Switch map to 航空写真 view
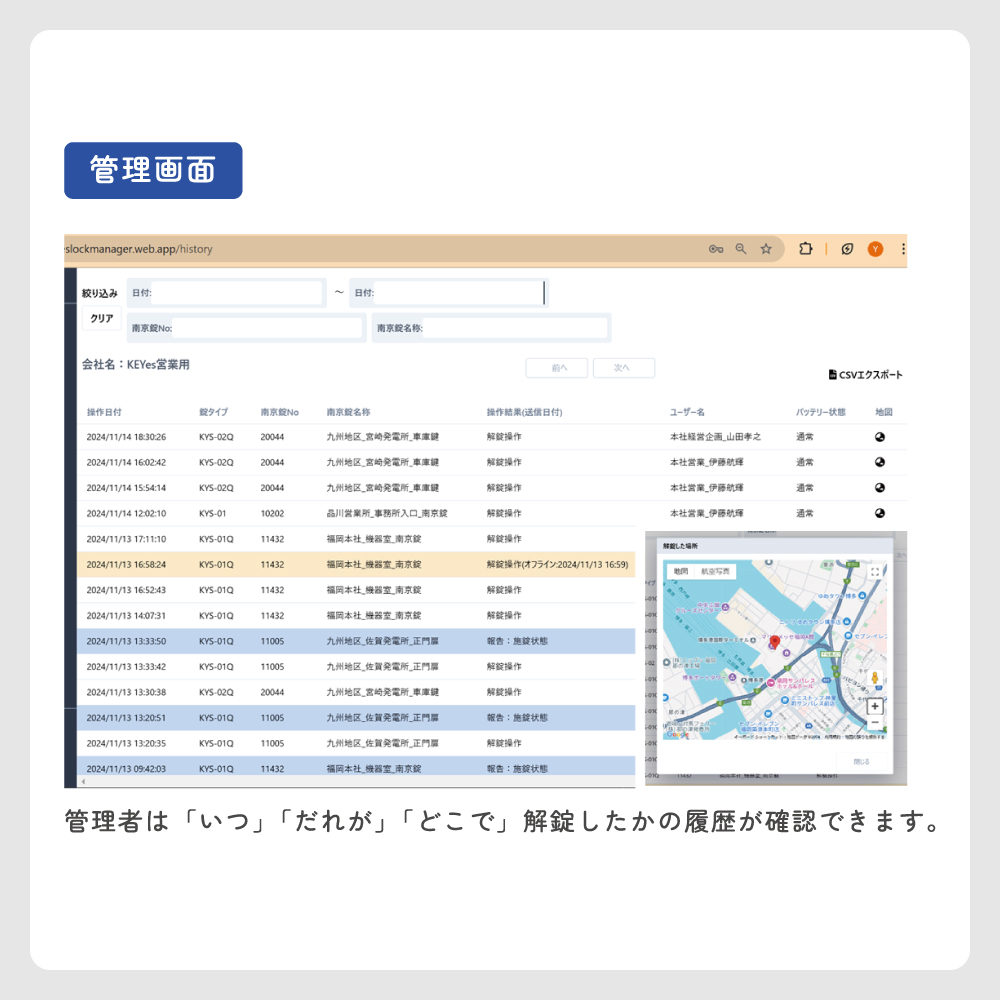Image resolution: width=1000 pixels, height=1000 pixels. pyautogui.click(x=716, y=572)
